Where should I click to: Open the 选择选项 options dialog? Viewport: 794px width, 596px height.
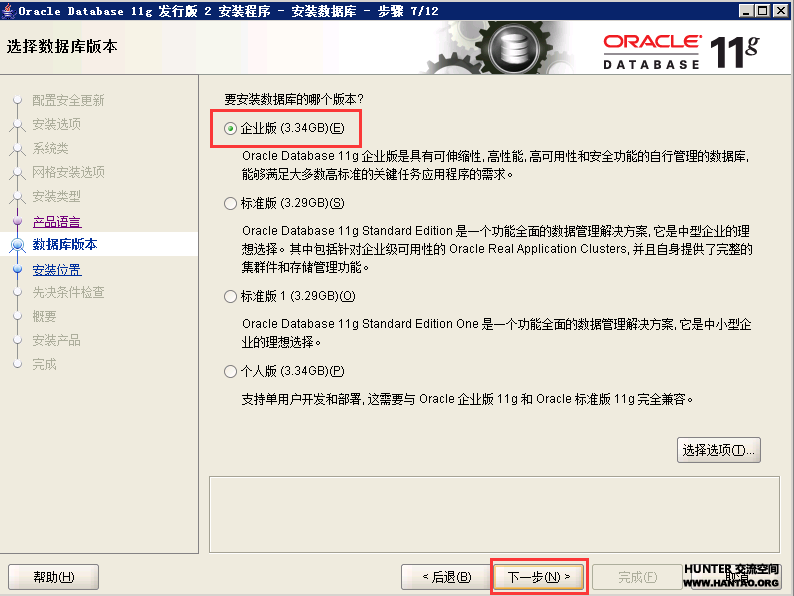(718, 450)
